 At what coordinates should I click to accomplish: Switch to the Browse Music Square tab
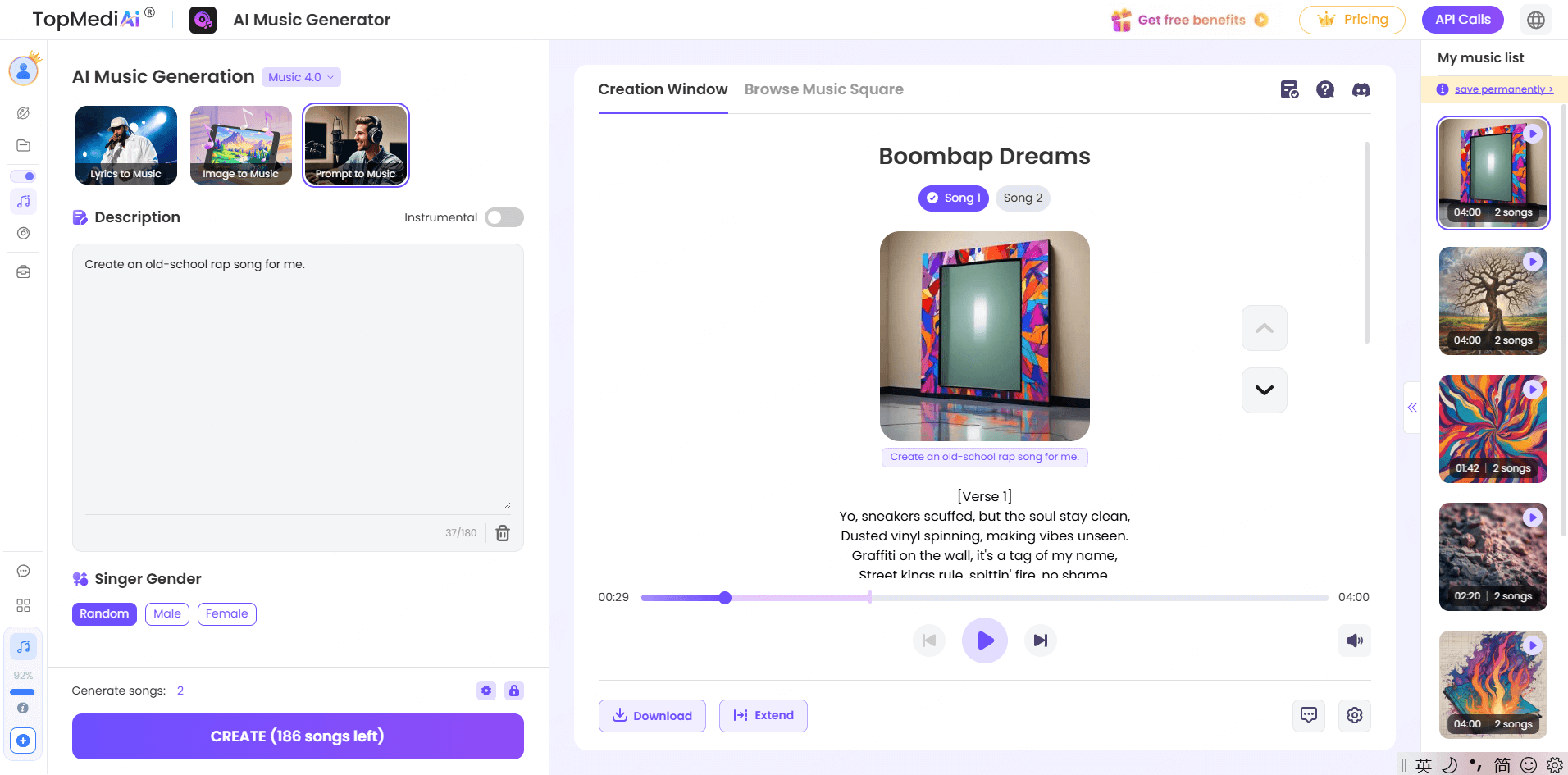pyautogui.click(x=823, y=89)
